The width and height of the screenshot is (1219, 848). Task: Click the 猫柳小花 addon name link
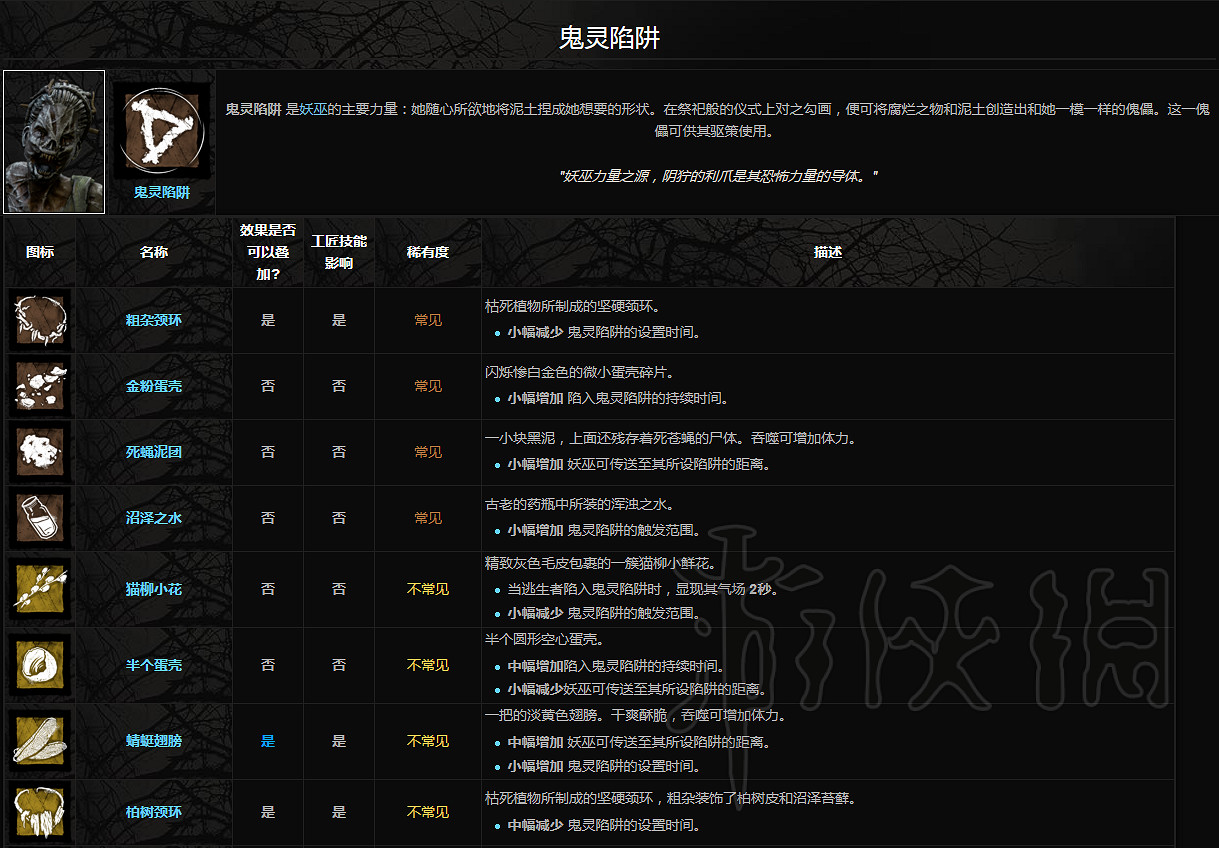point(152,589)
